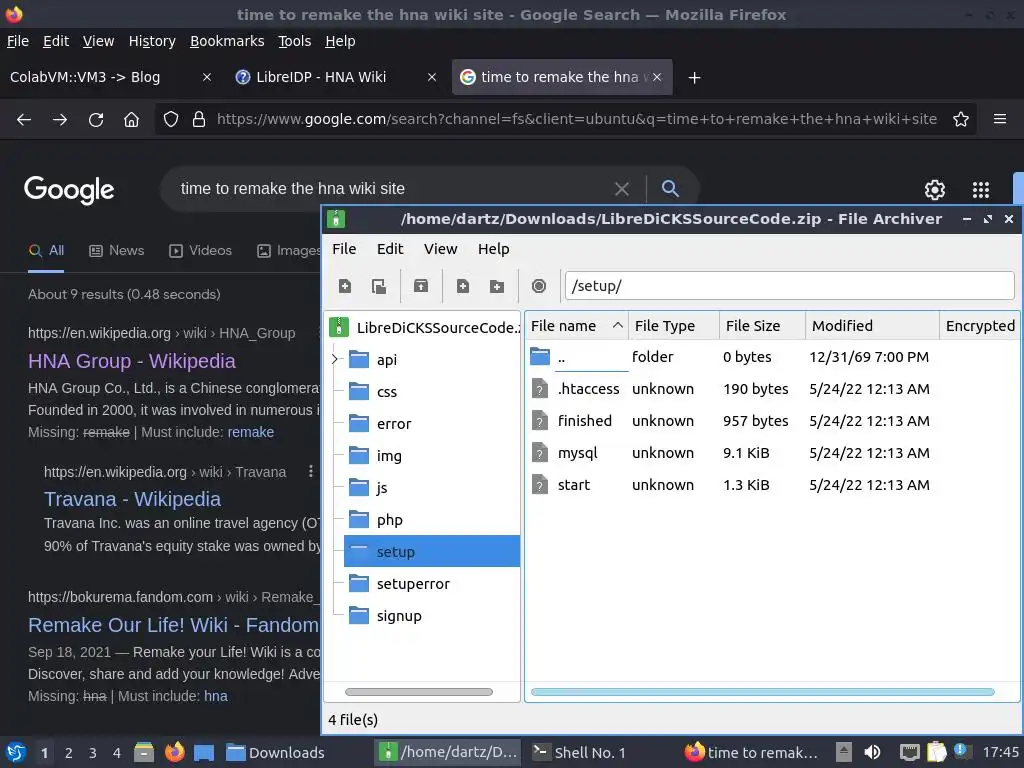The height and width of the screenshot is (768, 1024).
Task: Click the Open archive icon in File Archiver
Action: (379, 286)
